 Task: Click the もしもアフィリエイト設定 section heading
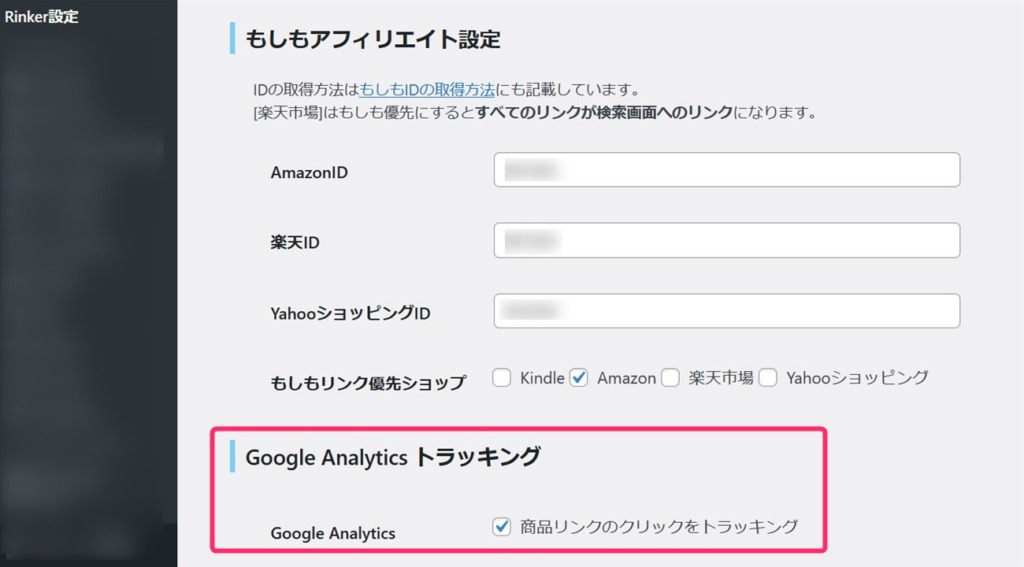click(372, 40)
